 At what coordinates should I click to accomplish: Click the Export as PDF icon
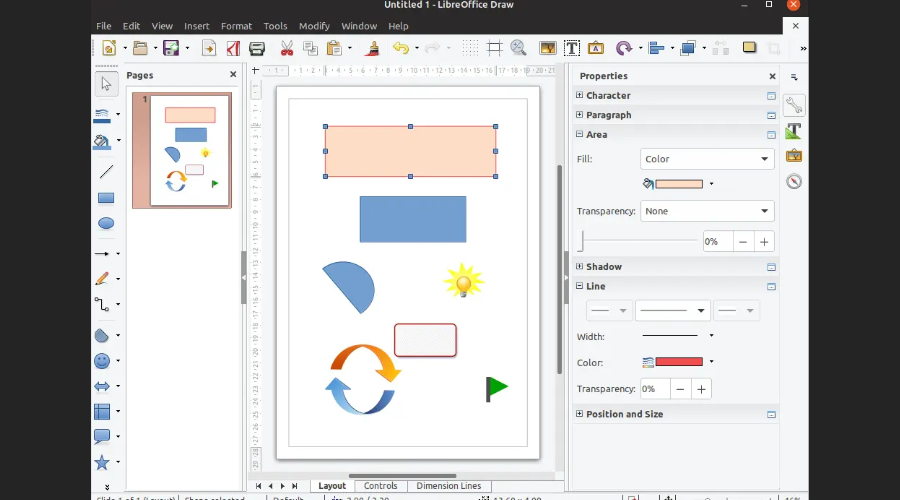pos(233,48)
